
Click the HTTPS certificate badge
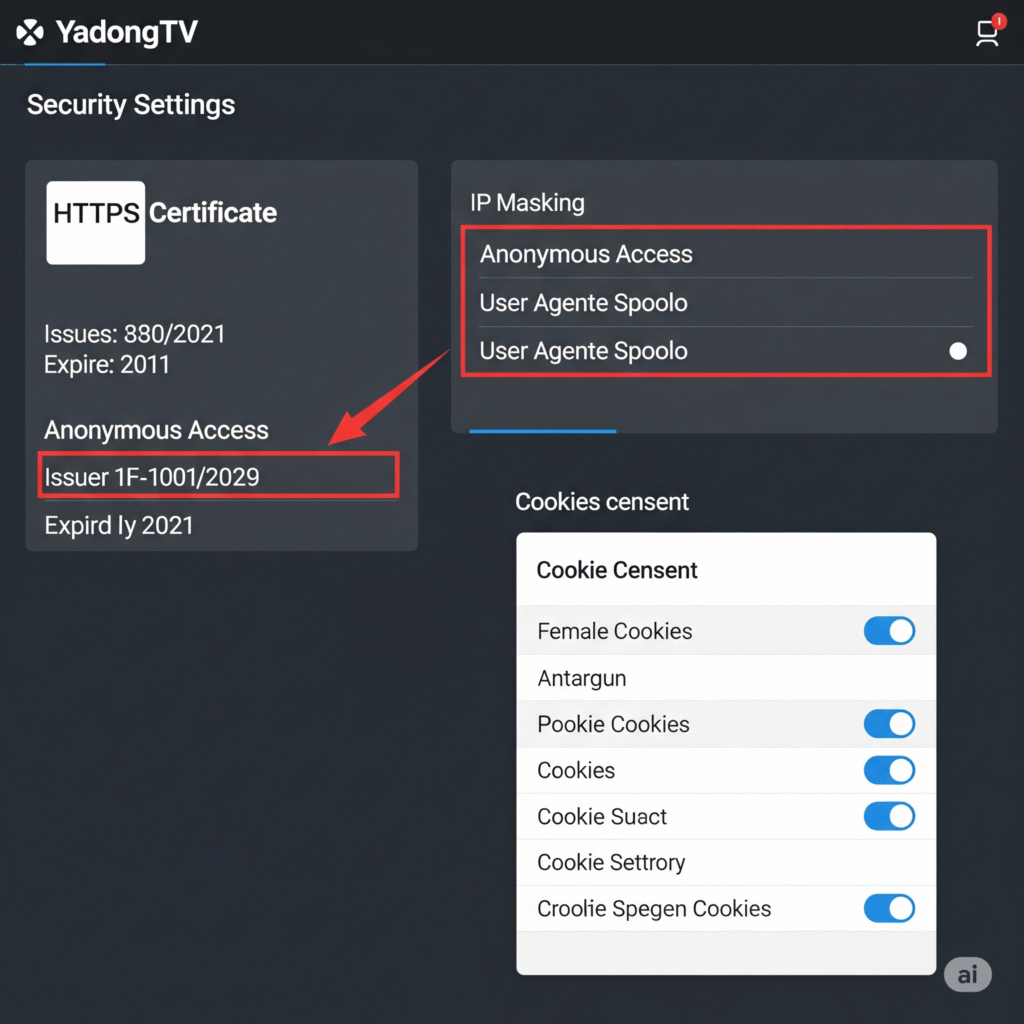click(x=96, y=222)
